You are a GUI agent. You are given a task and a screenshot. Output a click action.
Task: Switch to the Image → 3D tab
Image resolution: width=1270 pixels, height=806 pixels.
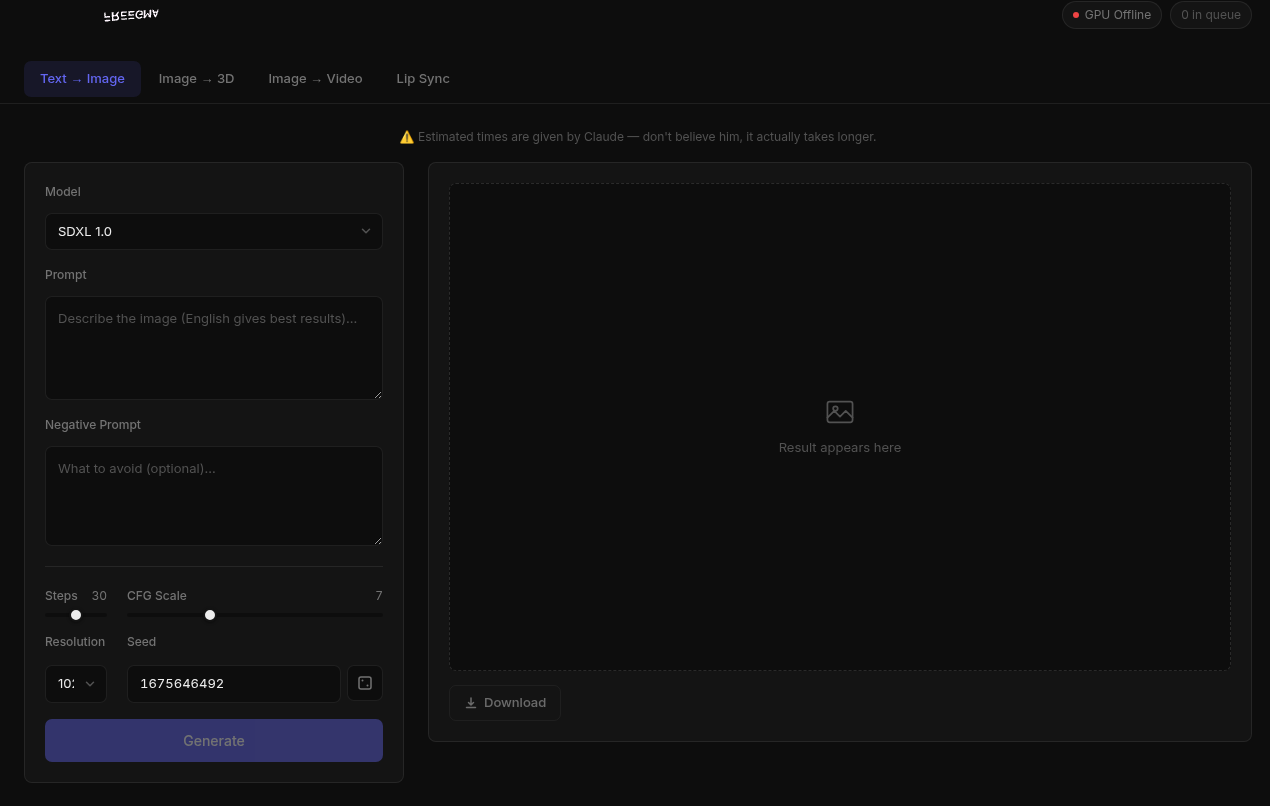[x=196, y=79]
